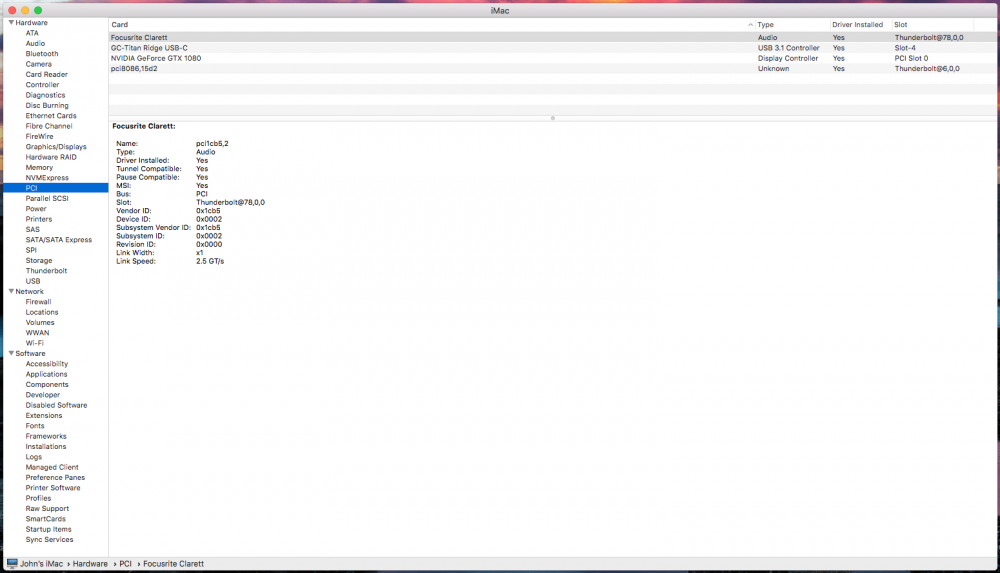1000x573 pixels.
Task: Select Power in the sidebar
Action: click(36, 209)
